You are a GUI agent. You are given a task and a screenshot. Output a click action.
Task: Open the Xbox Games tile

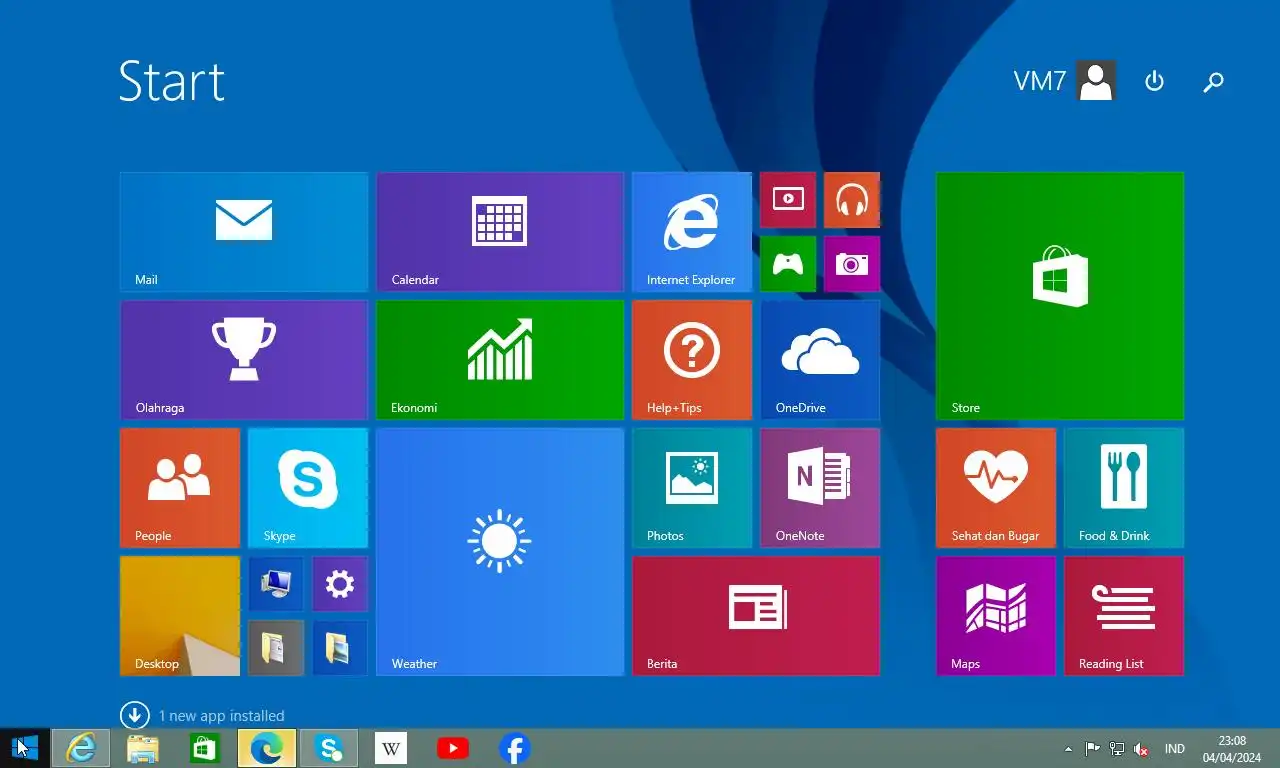coord(788,264)
